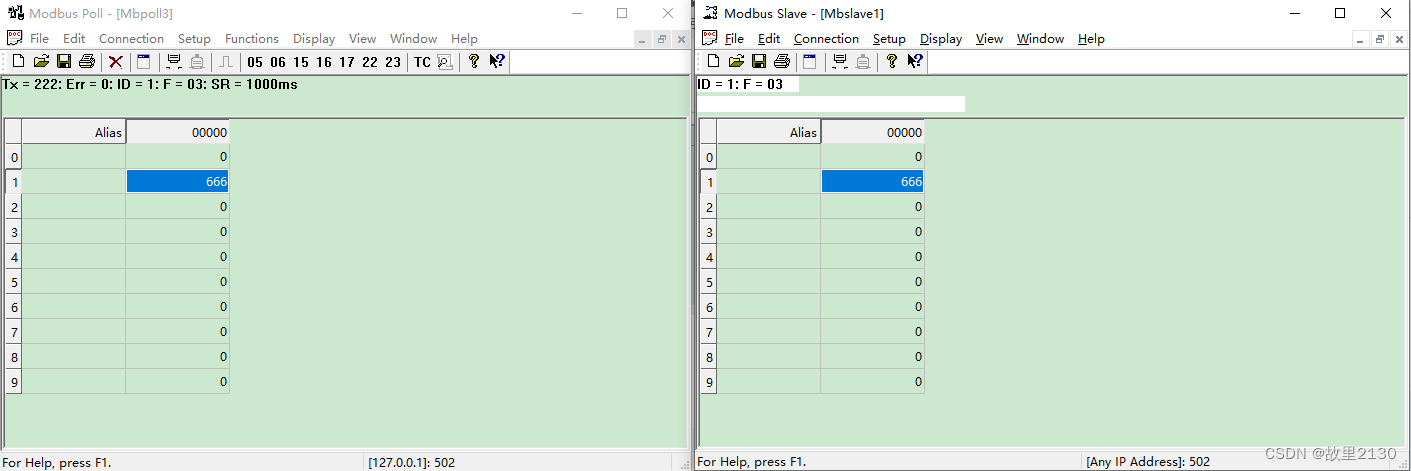1411x471 pixels.
Task: Click New document icon in Modbus Slave toolbar
Action: coord(714,62)
